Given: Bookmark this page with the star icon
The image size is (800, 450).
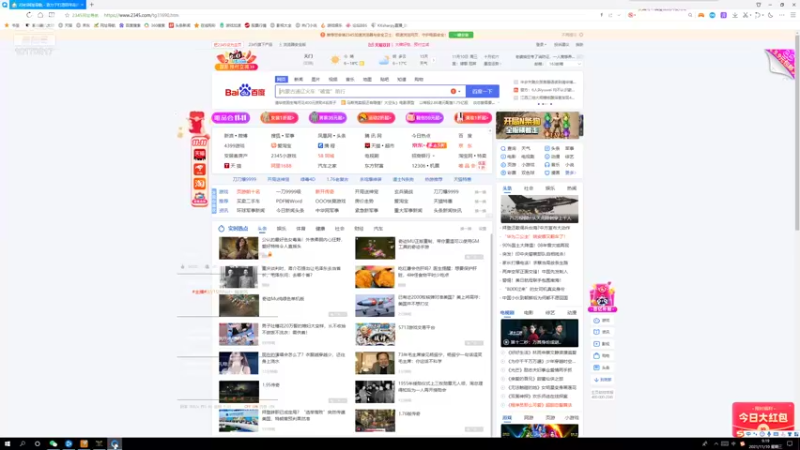Looking at the screenshot, I should 67,15.
